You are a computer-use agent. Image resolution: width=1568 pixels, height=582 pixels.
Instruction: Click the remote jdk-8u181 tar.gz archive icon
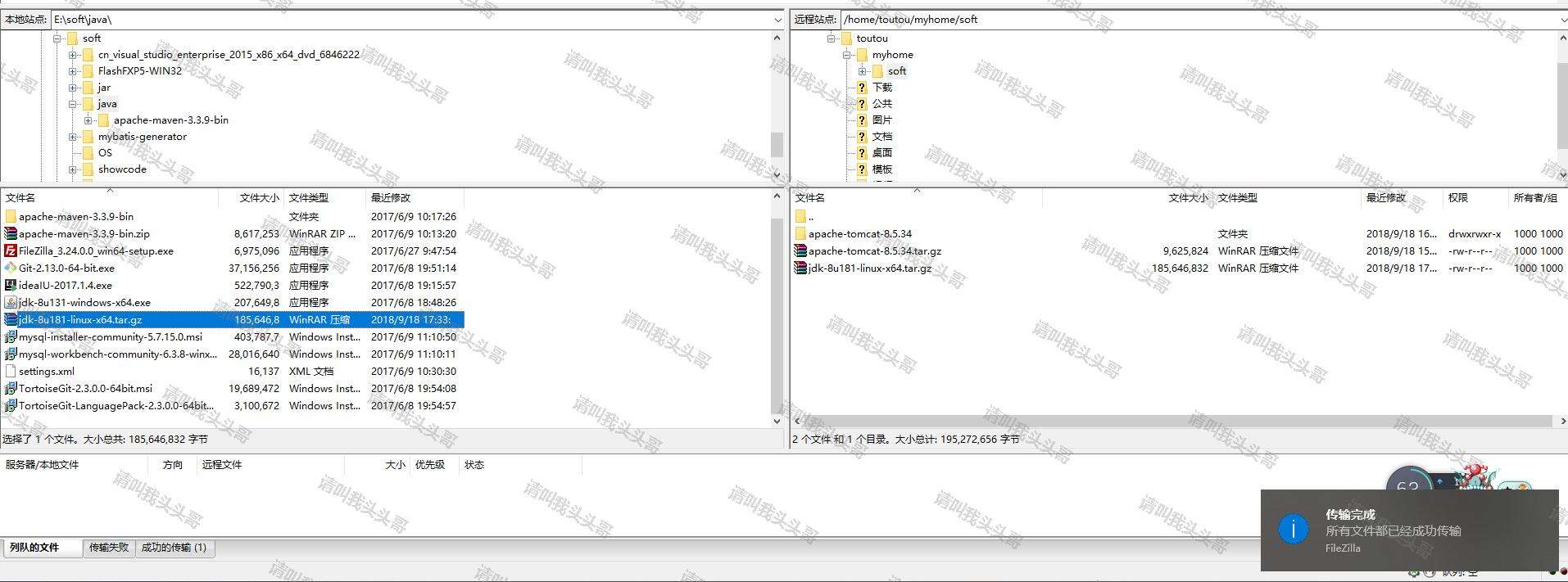800,268
